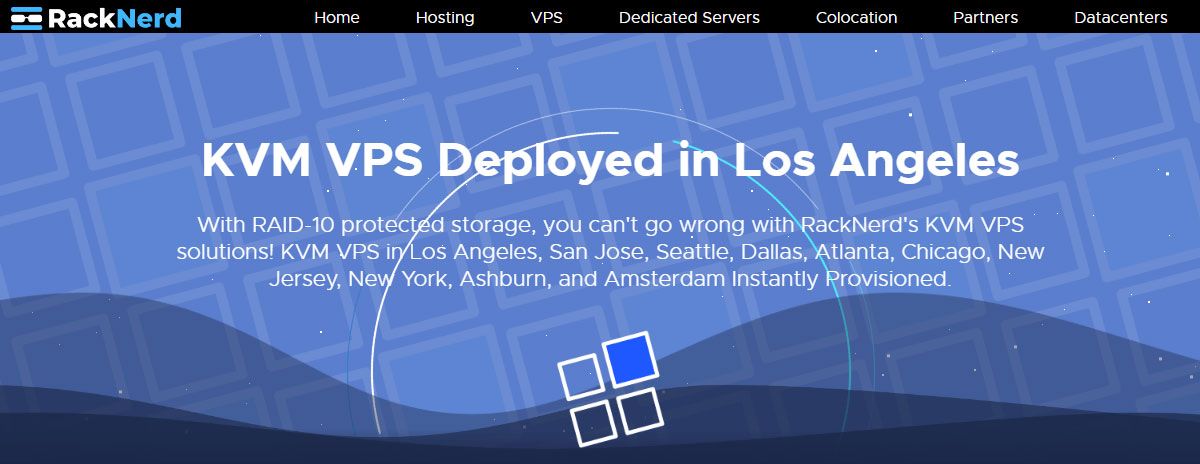Select VPS in the navigation bar

(x=547, y=17)
